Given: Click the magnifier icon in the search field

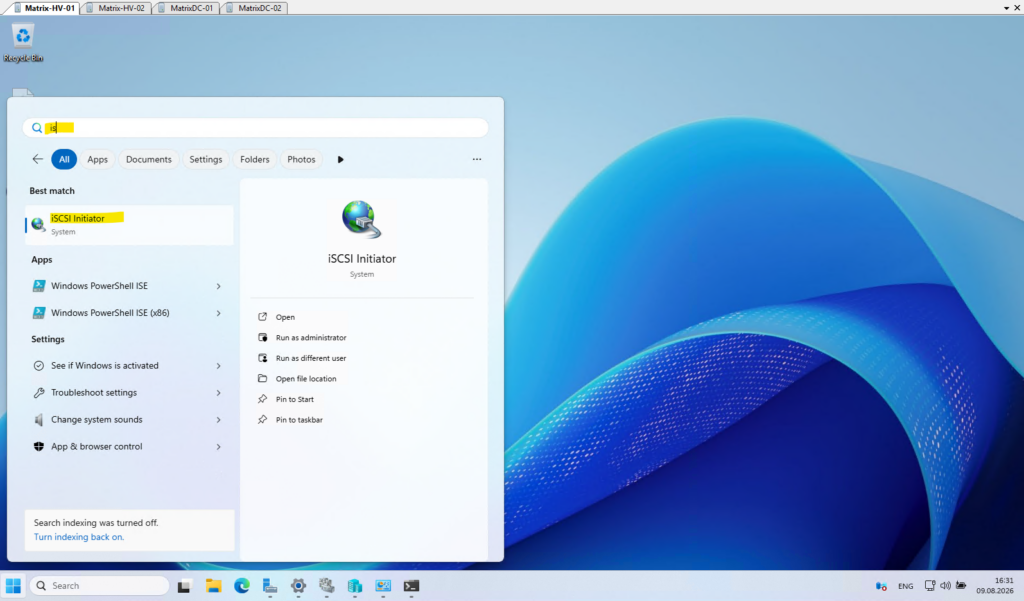Looking at the screenshot, I should tap(37, 128).
